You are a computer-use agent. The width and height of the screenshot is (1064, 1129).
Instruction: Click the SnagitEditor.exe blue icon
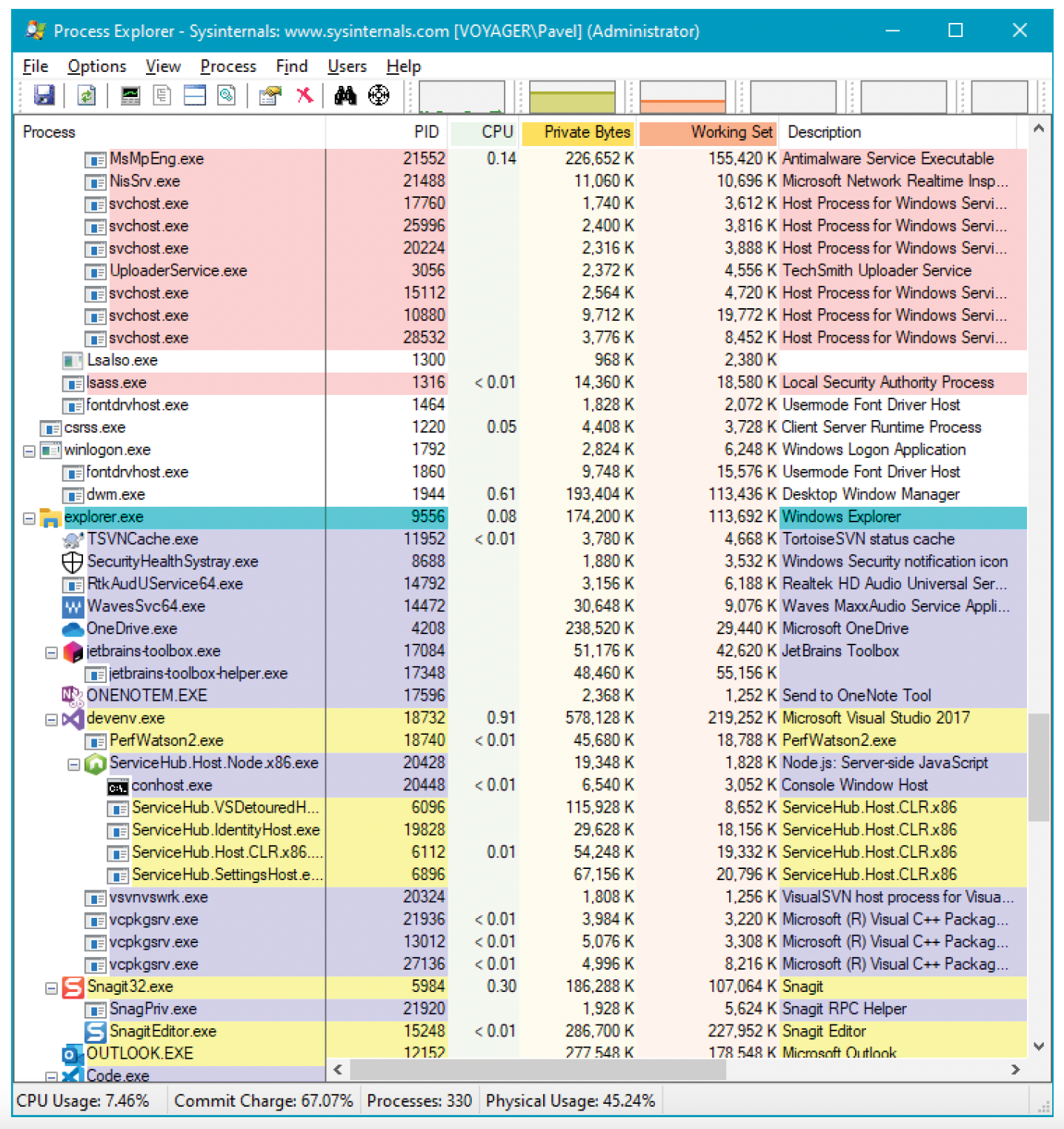tap(96, 1032)
